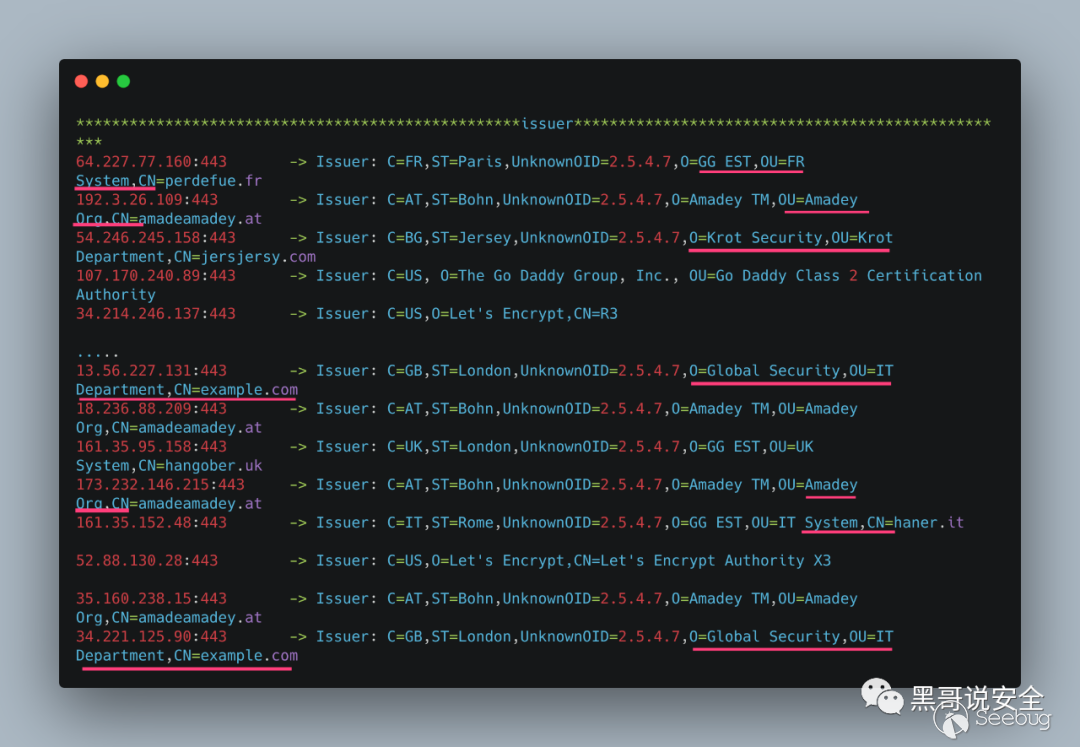Select IP address 13.56.227.131:443
Screen dimensions: 1080x747
pos(151,370)
